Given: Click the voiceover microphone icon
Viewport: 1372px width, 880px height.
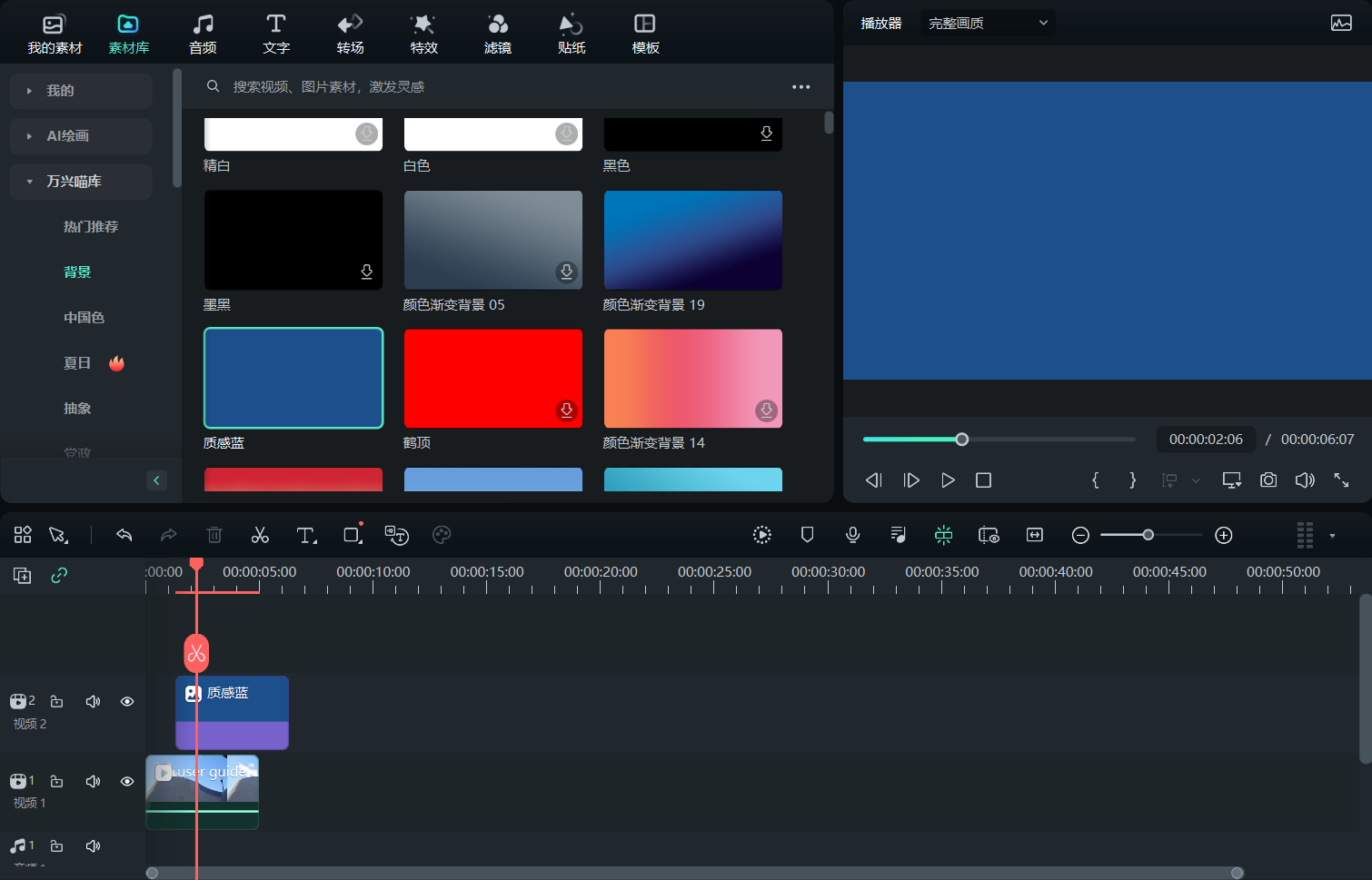Looking at the screenshot, I should pyautogui.click(x=852, y=535).
